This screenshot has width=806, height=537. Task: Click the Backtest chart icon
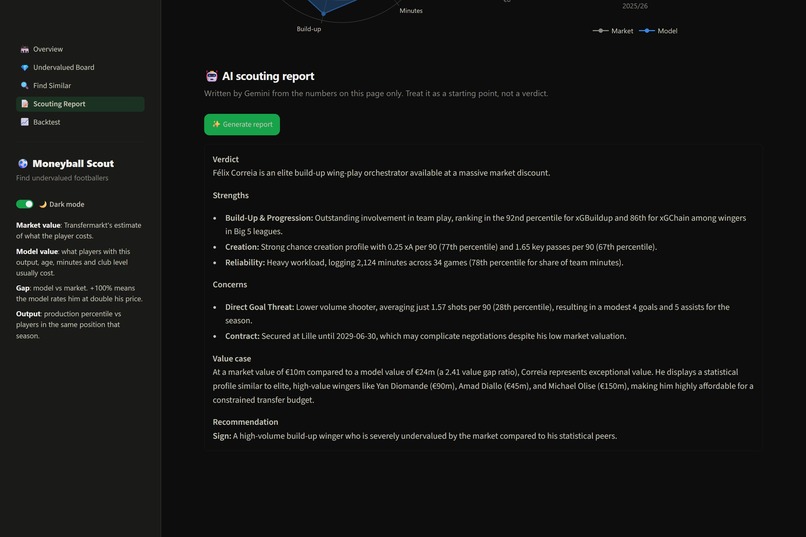25,122
